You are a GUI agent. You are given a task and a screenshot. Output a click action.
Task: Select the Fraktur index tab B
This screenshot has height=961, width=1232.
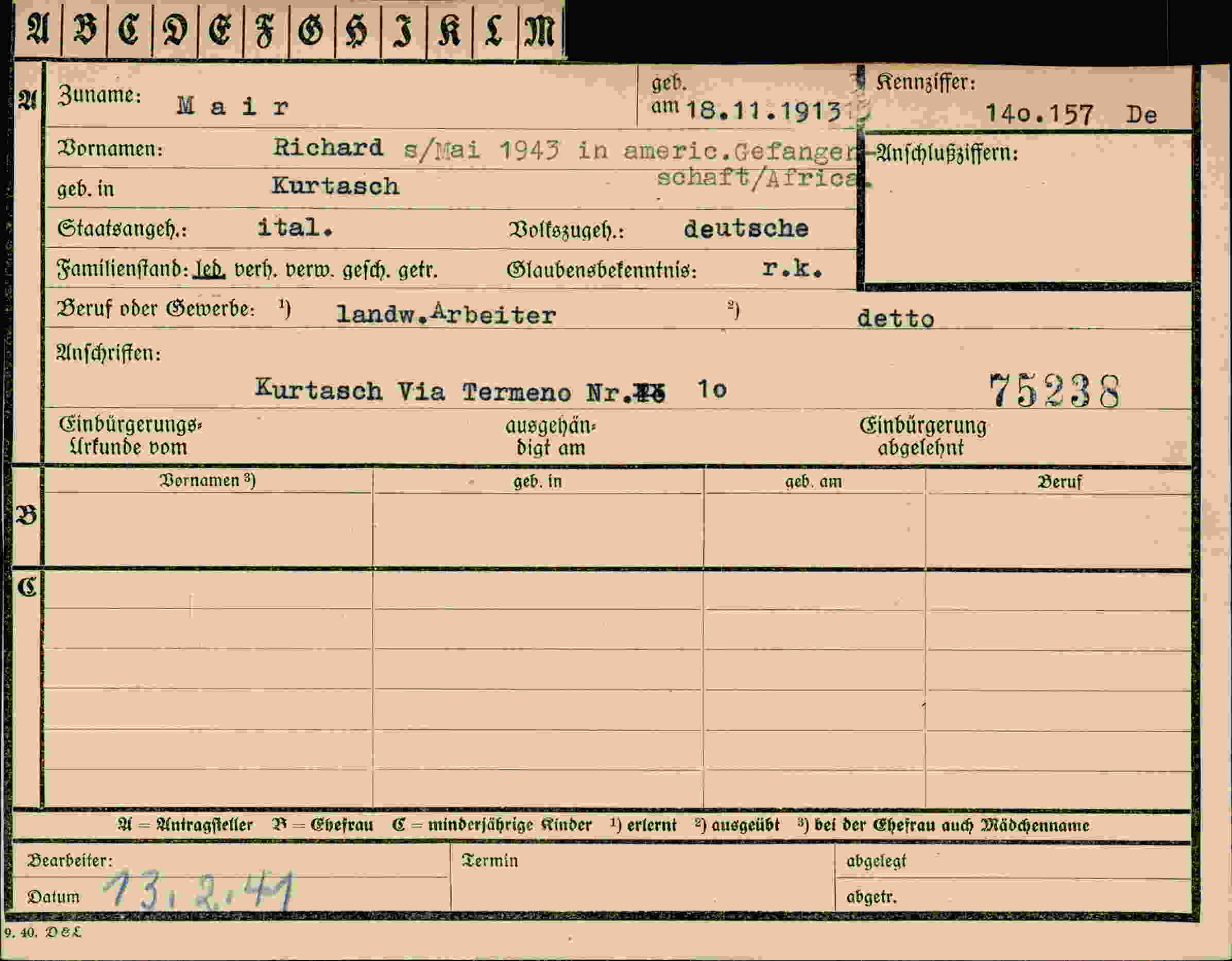coord(84,29)
